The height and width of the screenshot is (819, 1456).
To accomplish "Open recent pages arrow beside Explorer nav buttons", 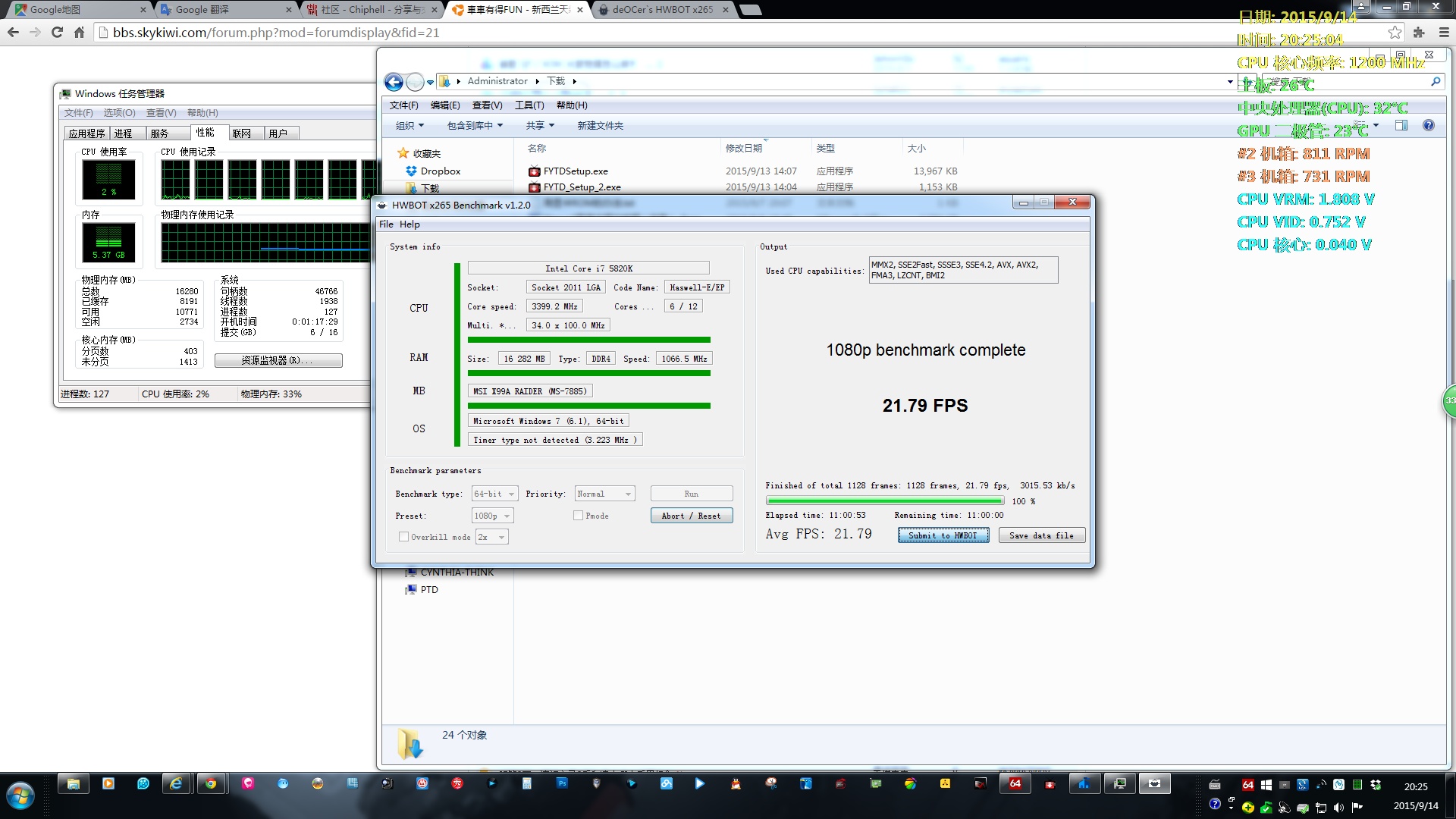I will pos(430,82).
